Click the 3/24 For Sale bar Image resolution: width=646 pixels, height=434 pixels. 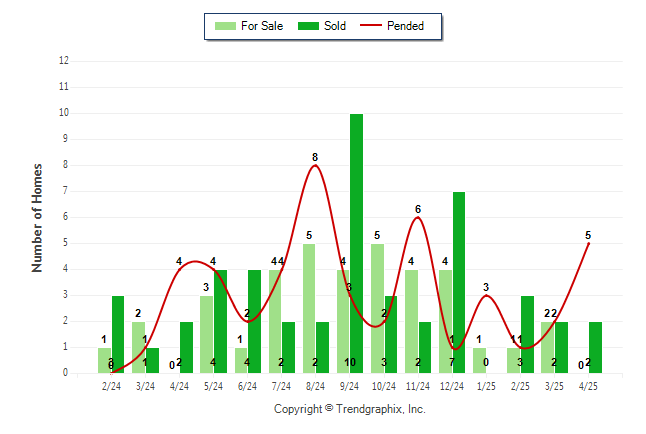click(x=138, y=347)
